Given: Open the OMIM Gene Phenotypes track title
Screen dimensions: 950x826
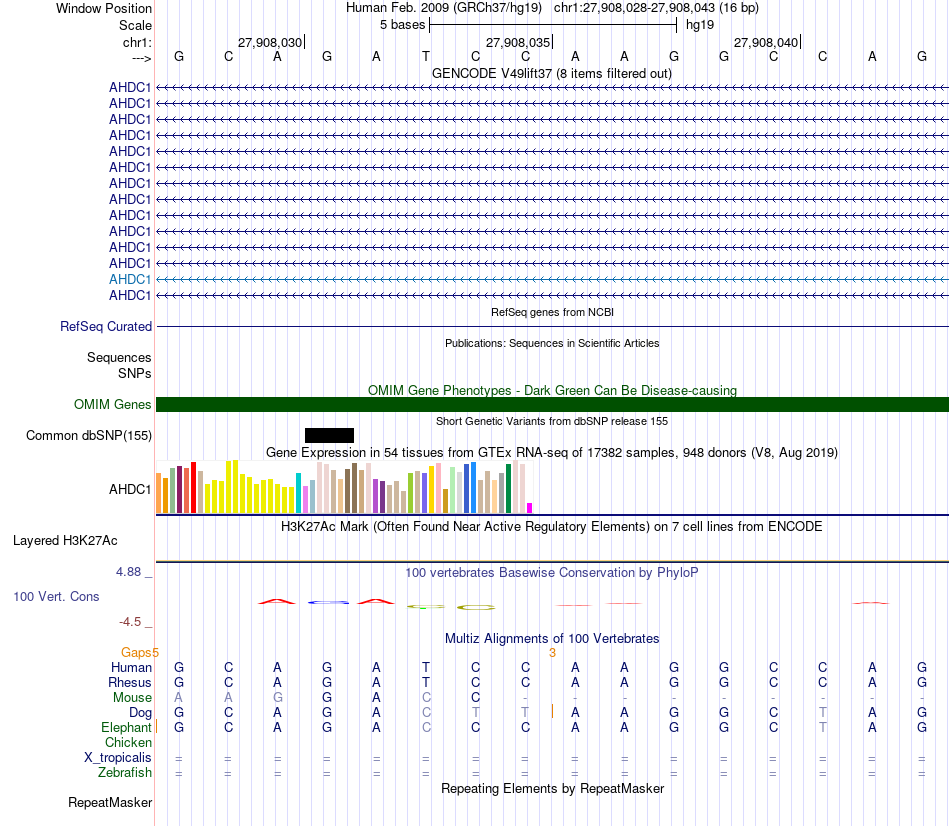Looking at the screenshot, I should [552, 390].
